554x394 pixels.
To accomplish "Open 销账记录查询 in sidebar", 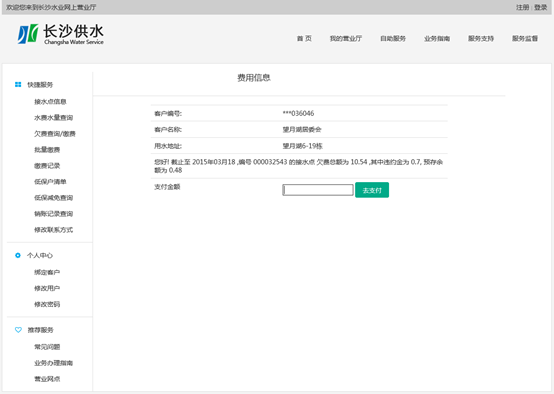I will click(x=53, y=214).
